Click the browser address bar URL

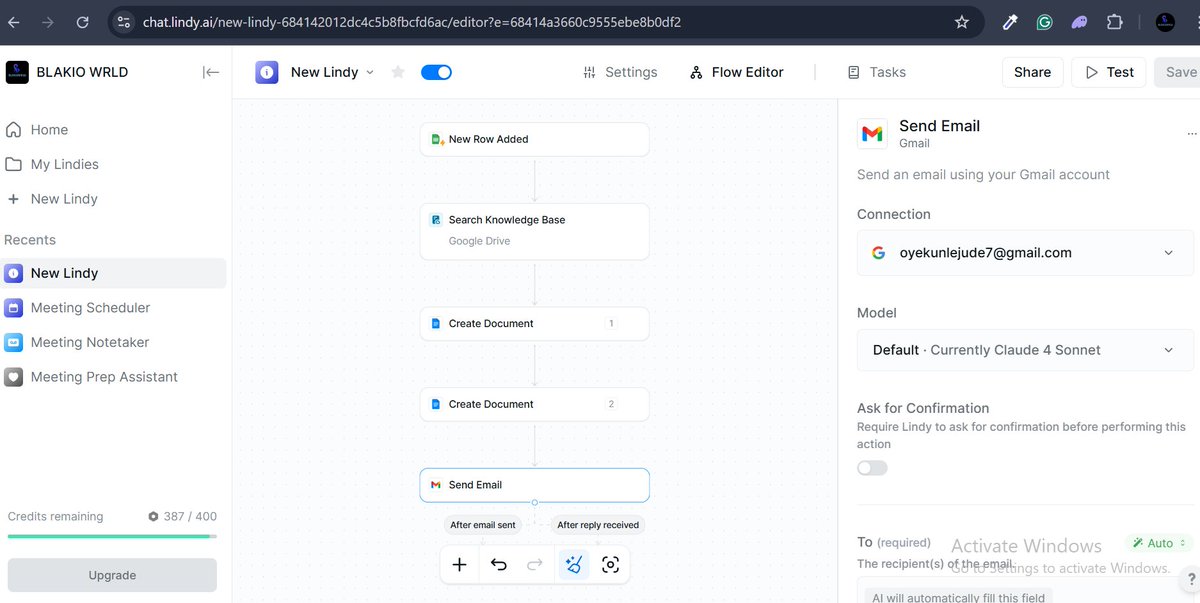tap(412, 22)
